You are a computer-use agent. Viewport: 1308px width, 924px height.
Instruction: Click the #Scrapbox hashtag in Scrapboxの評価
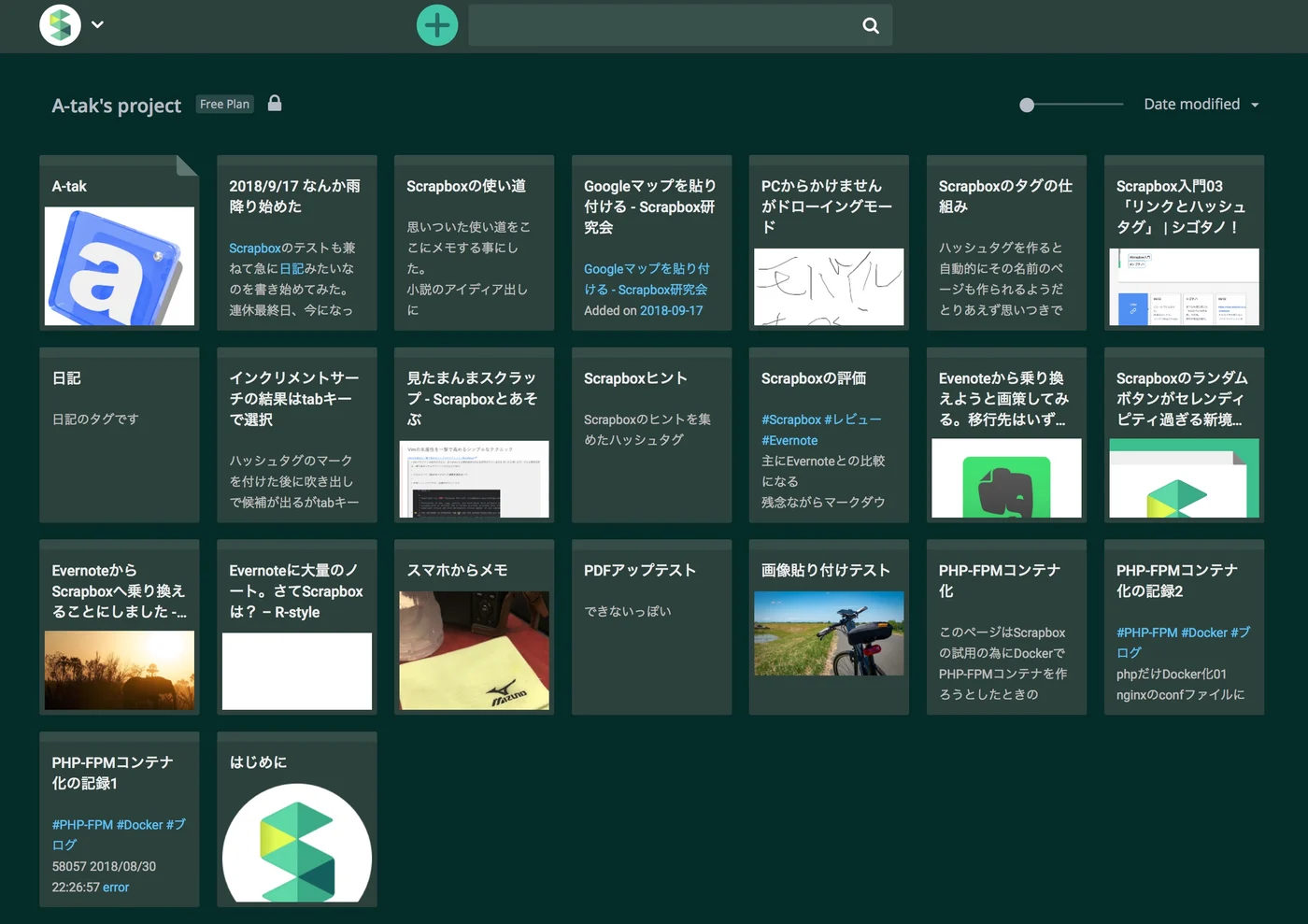[x=791, y=419]
